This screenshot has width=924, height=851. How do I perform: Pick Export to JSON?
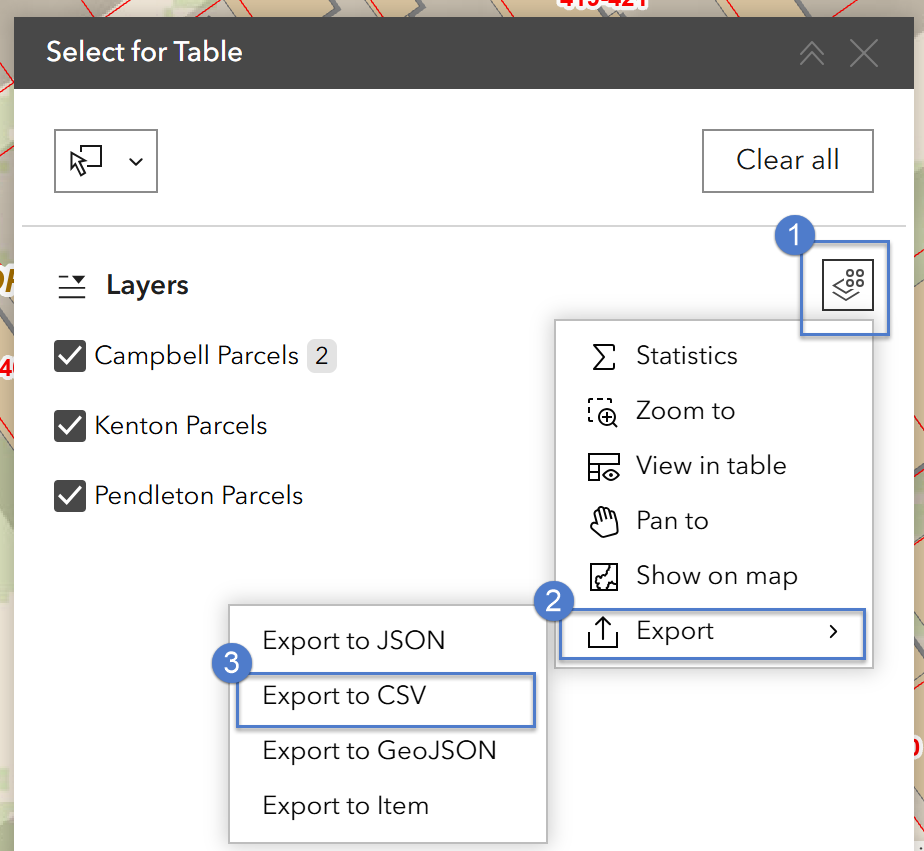click(353, 640)
